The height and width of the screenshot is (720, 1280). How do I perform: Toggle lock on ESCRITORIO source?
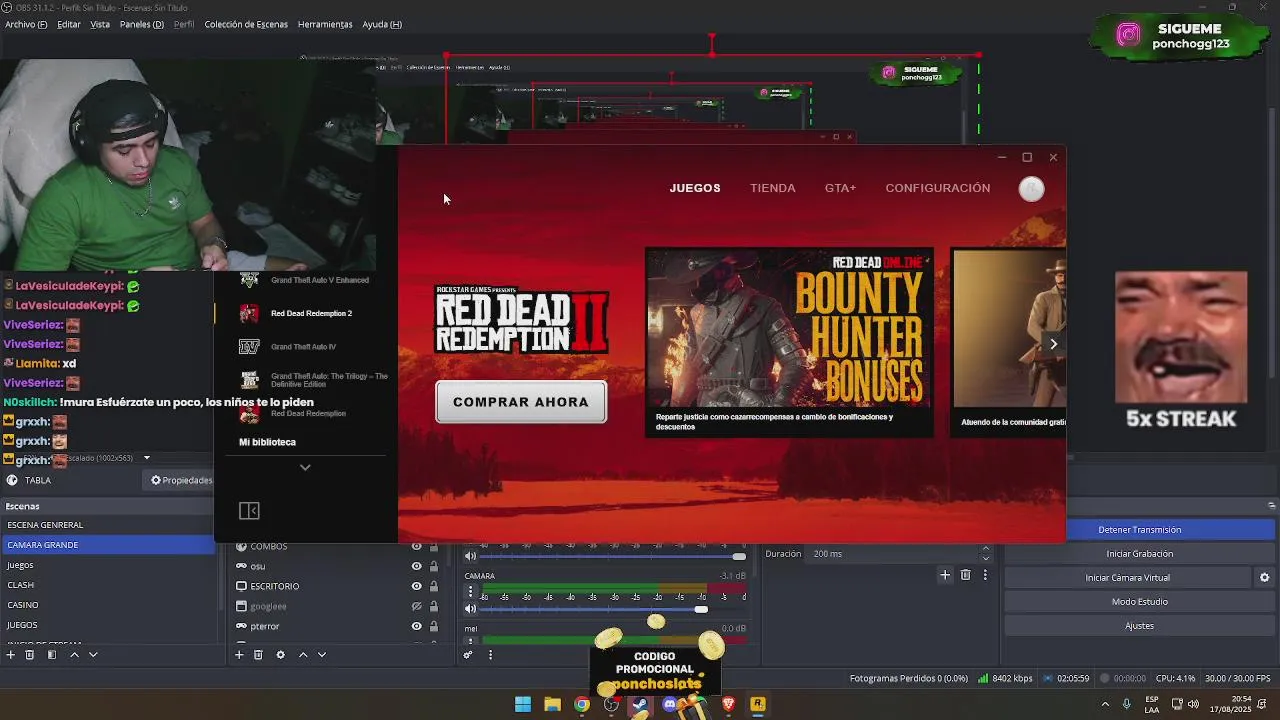(x=433, y=586)
